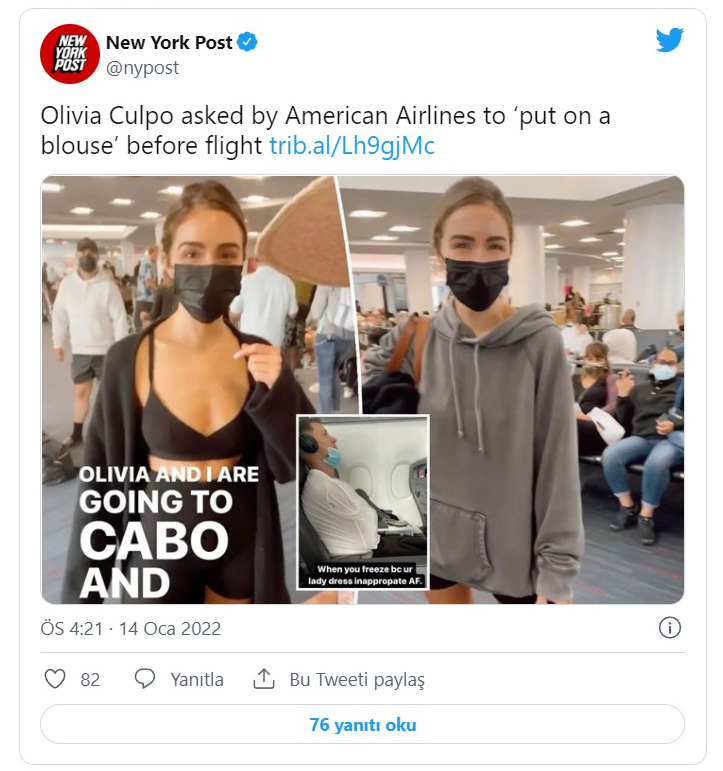This screenshot has height=771, width=723.
Task: Click the Yanıtla reply label
Action: pyautogui.click(x=197, y=680)
